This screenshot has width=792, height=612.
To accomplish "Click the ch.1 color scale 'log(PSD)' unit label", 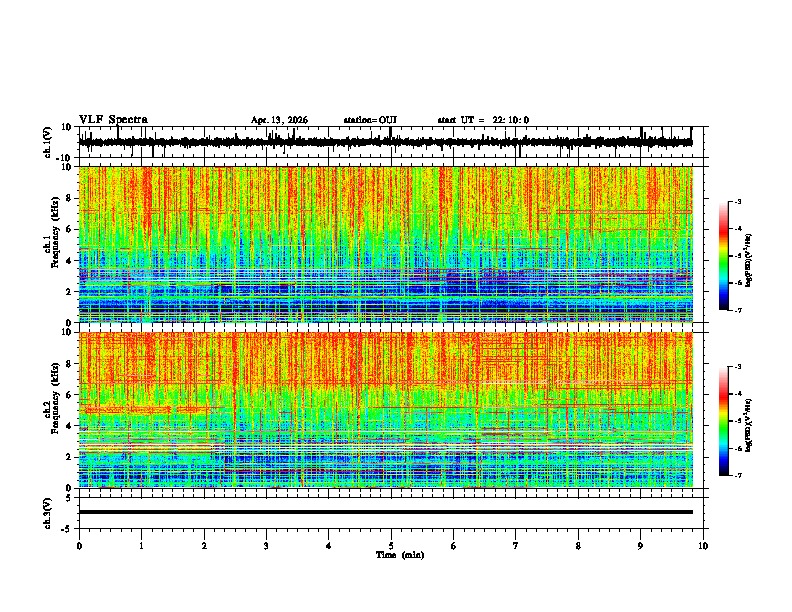I will tap(748, 261).
